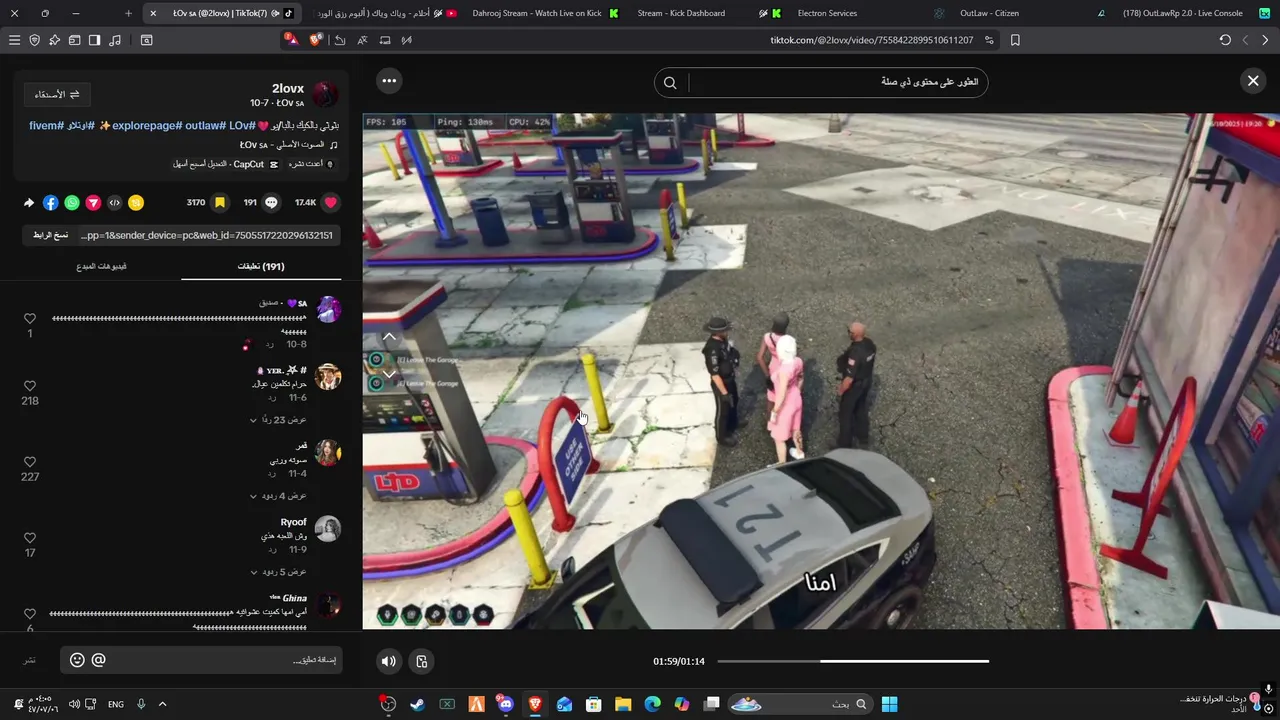The width and height of the screenshot is (1280, 720).
Task: Open the #fivem hashtag
Action: [x=46, y=125]
